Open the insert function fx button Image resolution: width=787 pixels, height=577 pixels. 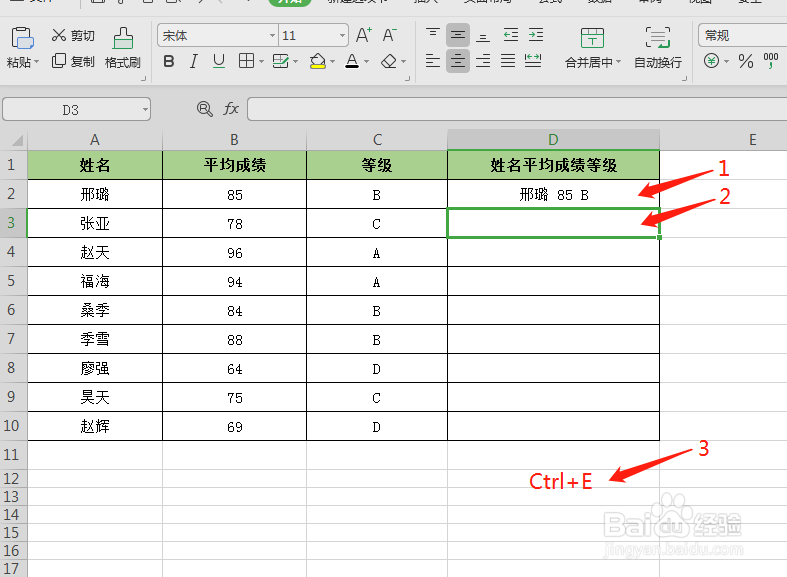coord(231,108)
